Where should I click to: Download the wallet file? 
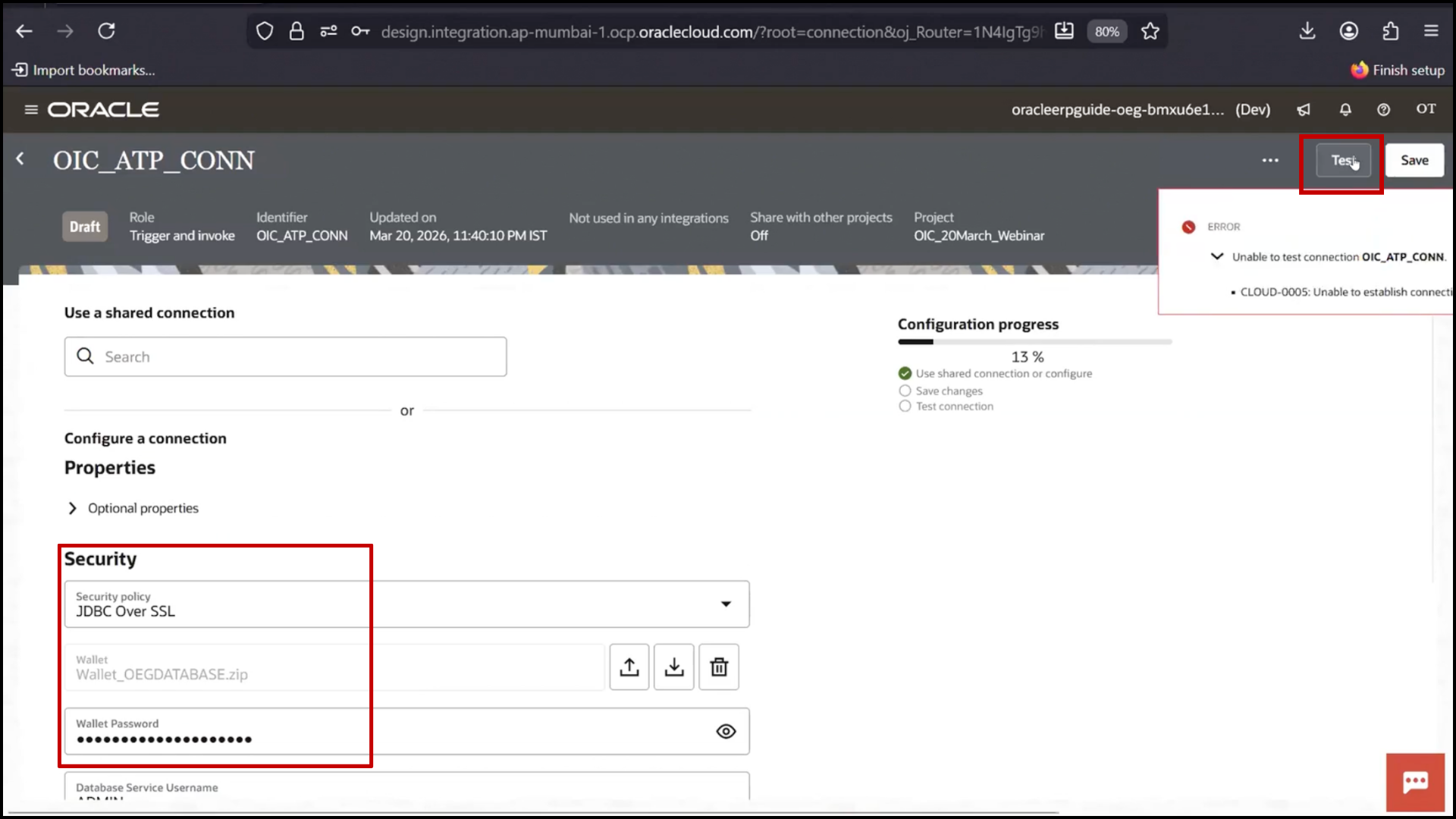(674, 667)
